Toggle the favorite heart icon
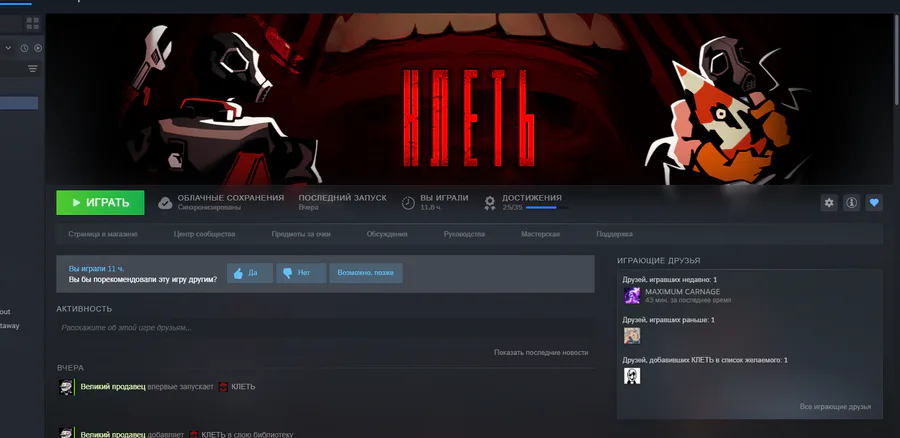 874,203
